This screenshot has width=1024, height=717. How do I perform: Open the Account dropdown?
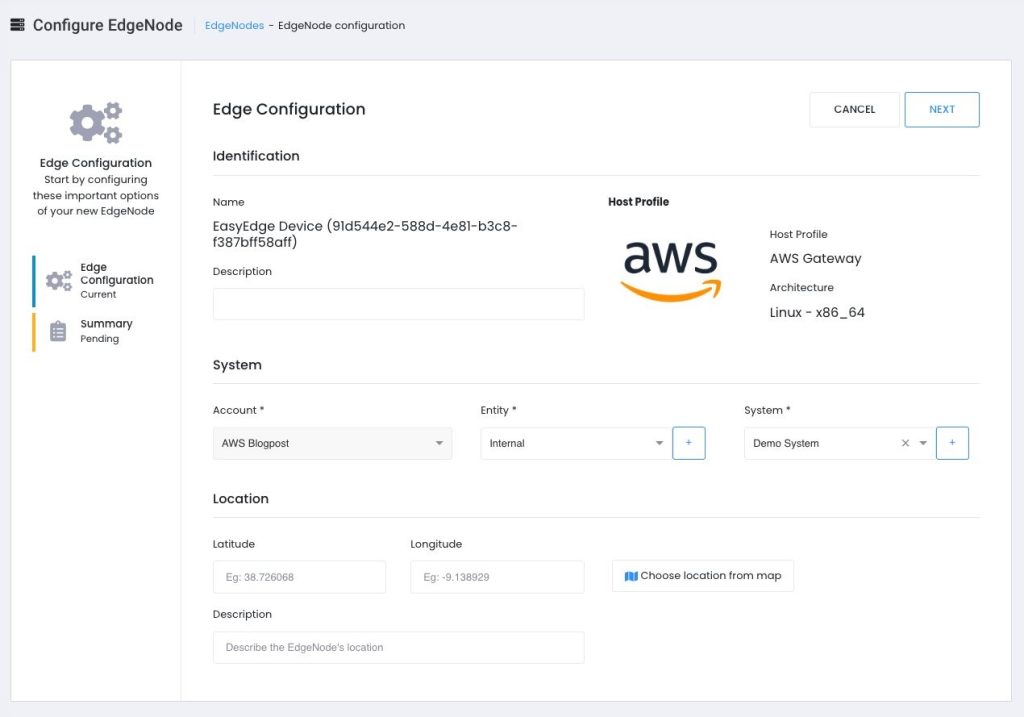(x=332, y=443)
